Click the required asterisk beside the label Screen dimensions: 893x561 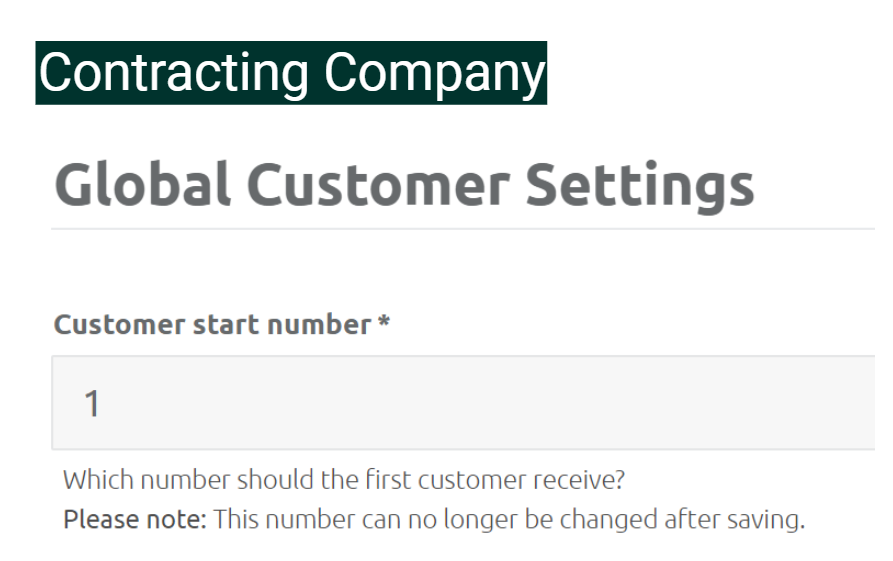point(384,321)
